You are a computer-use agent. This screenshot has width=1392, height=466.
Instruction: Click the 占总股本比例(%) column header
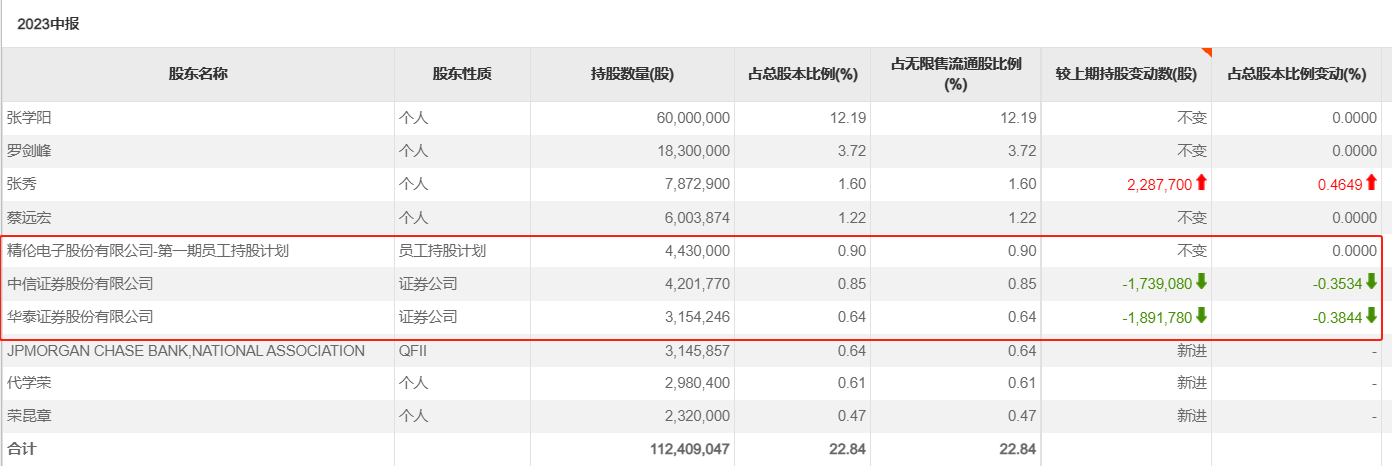pyautogui.click(x=804, y=74)
